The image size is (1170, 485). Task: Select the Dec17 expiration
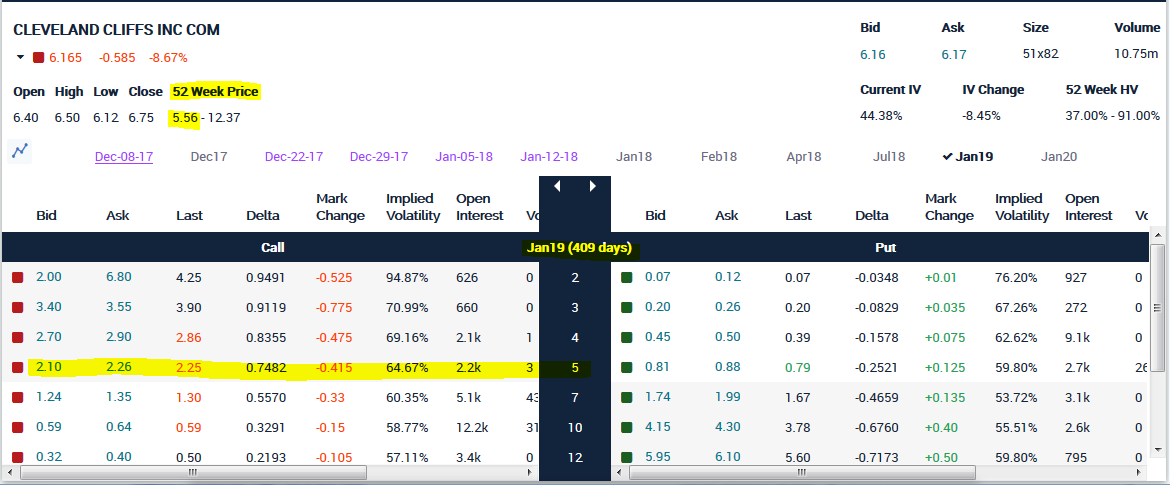(209, 157)
